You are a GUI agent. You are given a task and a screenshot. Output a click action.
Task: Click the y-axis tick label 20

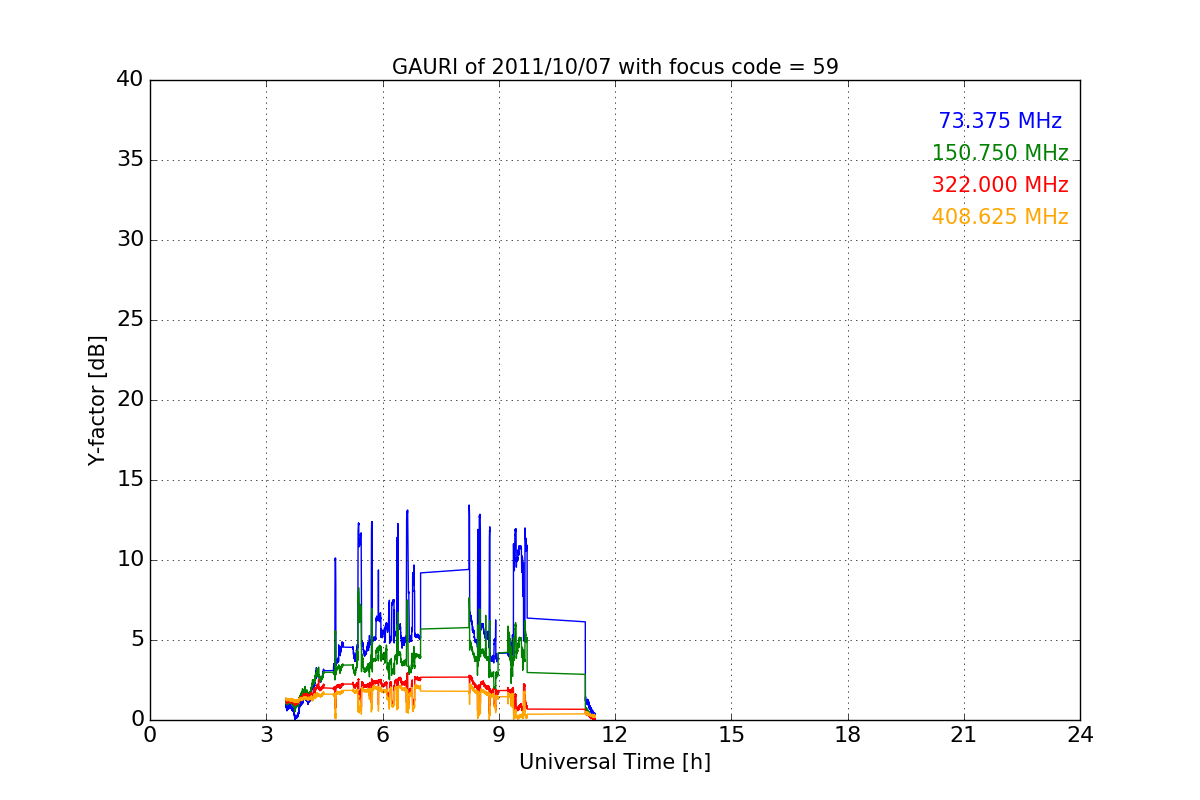tap(130, 400)
